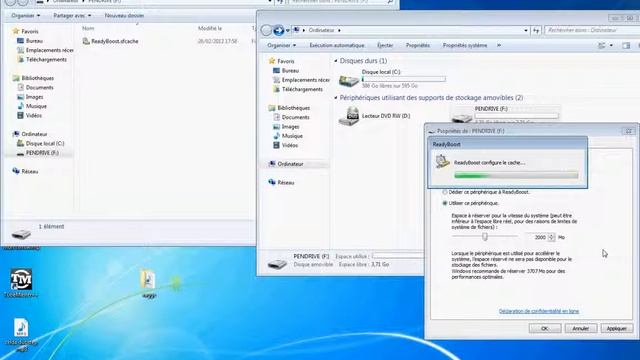The image size is (640, 360).
Task: Open view options dropdown arrow
Action: 611,45
